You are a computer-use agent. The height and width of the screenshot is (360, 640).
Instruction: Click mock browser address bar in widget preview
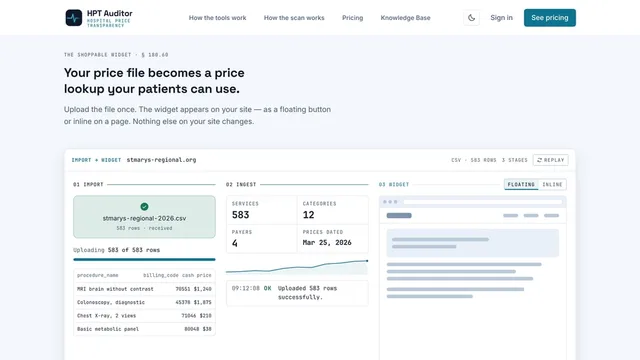(483, 202)
